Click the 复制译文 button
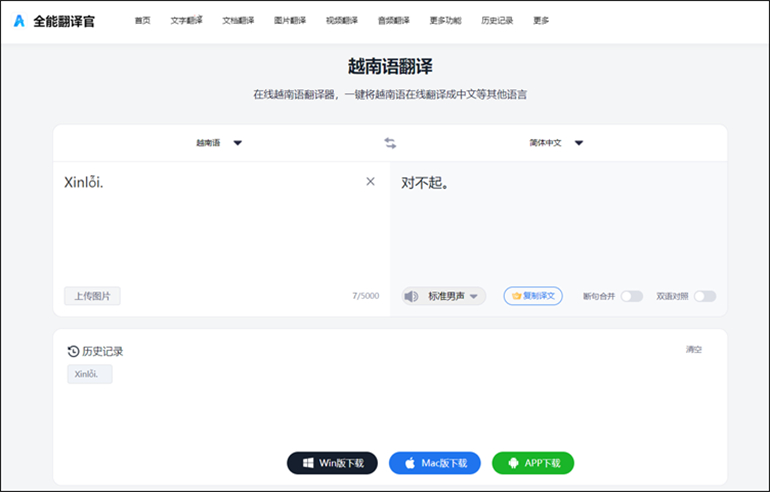Image resolution: width=770 pixels, height=492 pixels. click(533, 296)
